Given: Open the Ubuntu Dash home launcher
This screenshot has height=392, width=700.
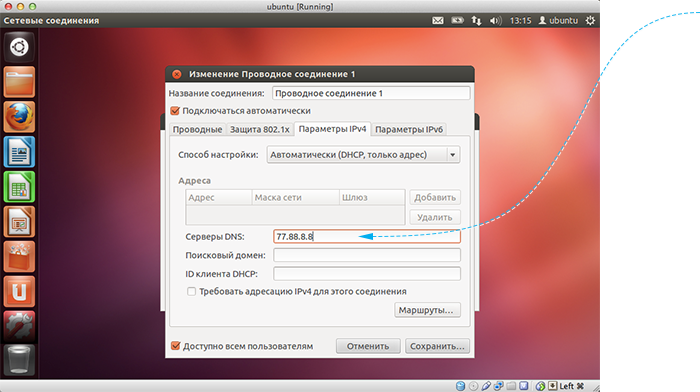Looking at the screenshot, I should point(19,47).
